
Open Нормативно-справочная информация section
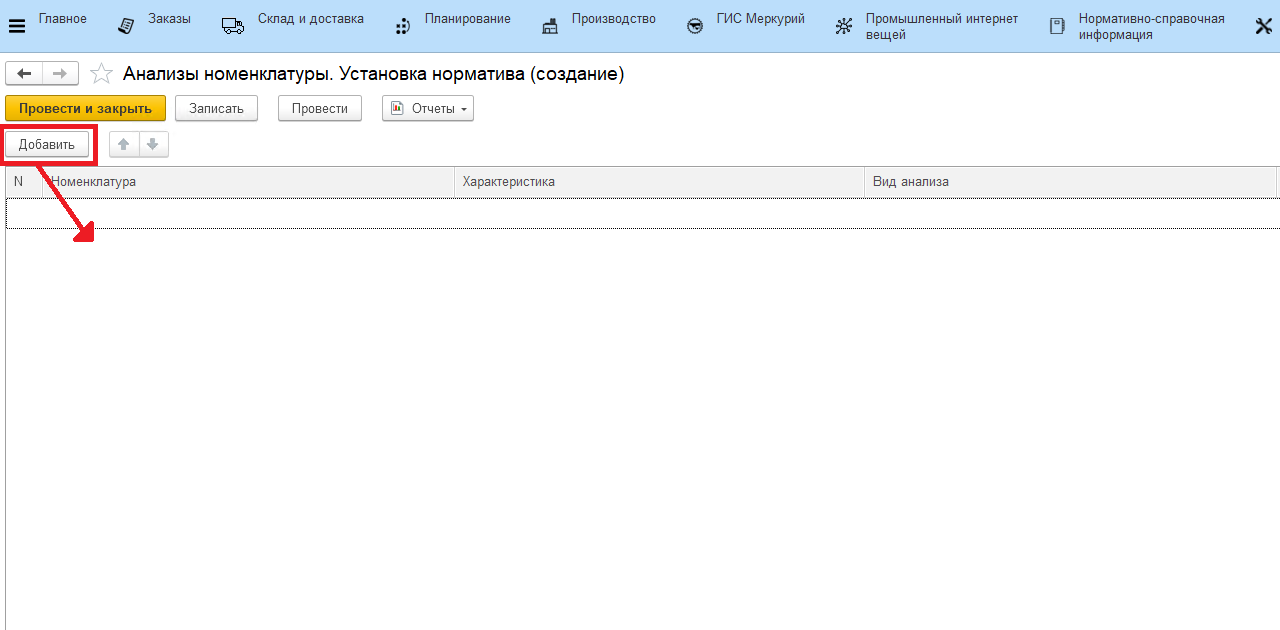1150,26
